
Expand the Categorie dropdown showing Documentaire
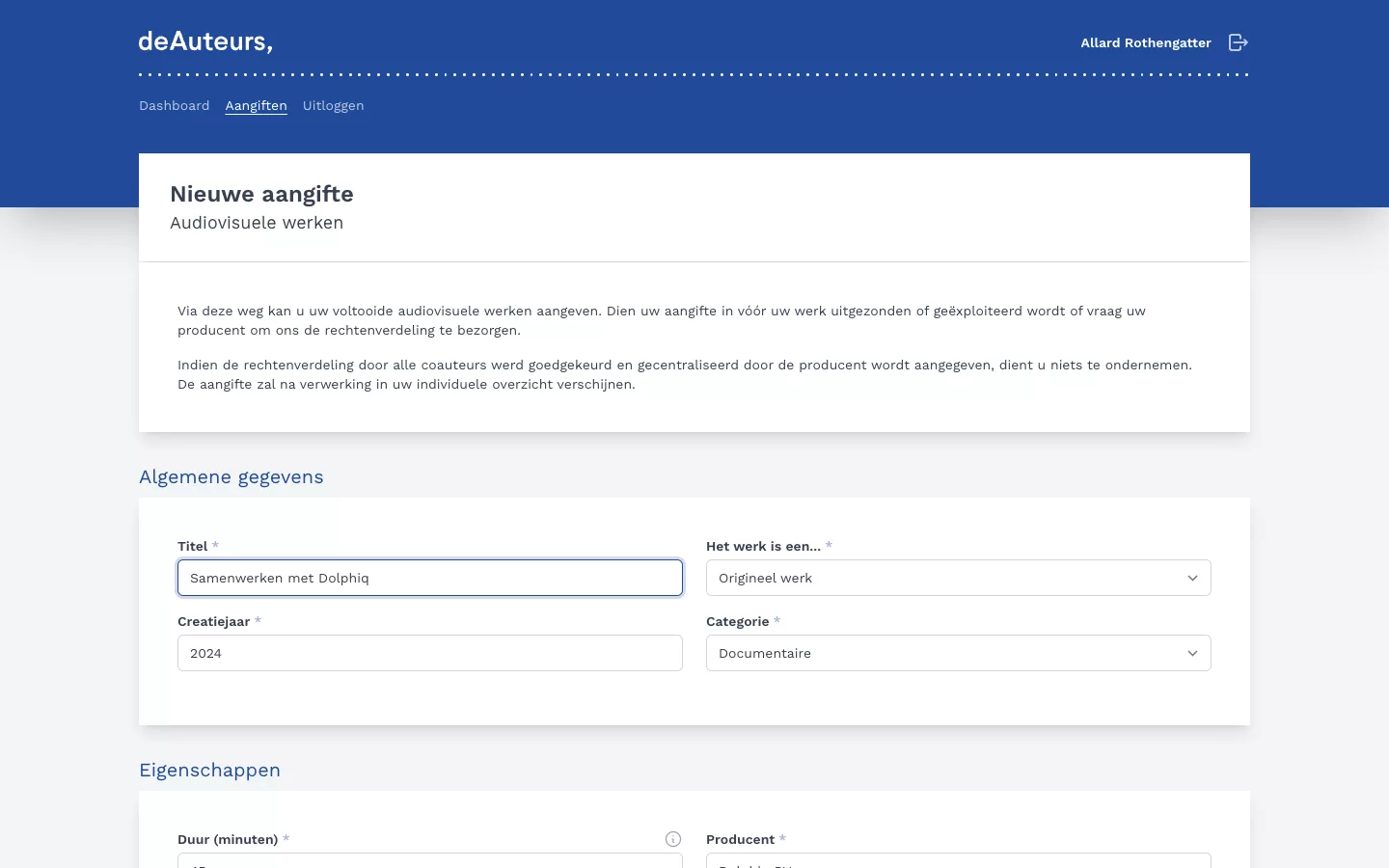(958, 653)
